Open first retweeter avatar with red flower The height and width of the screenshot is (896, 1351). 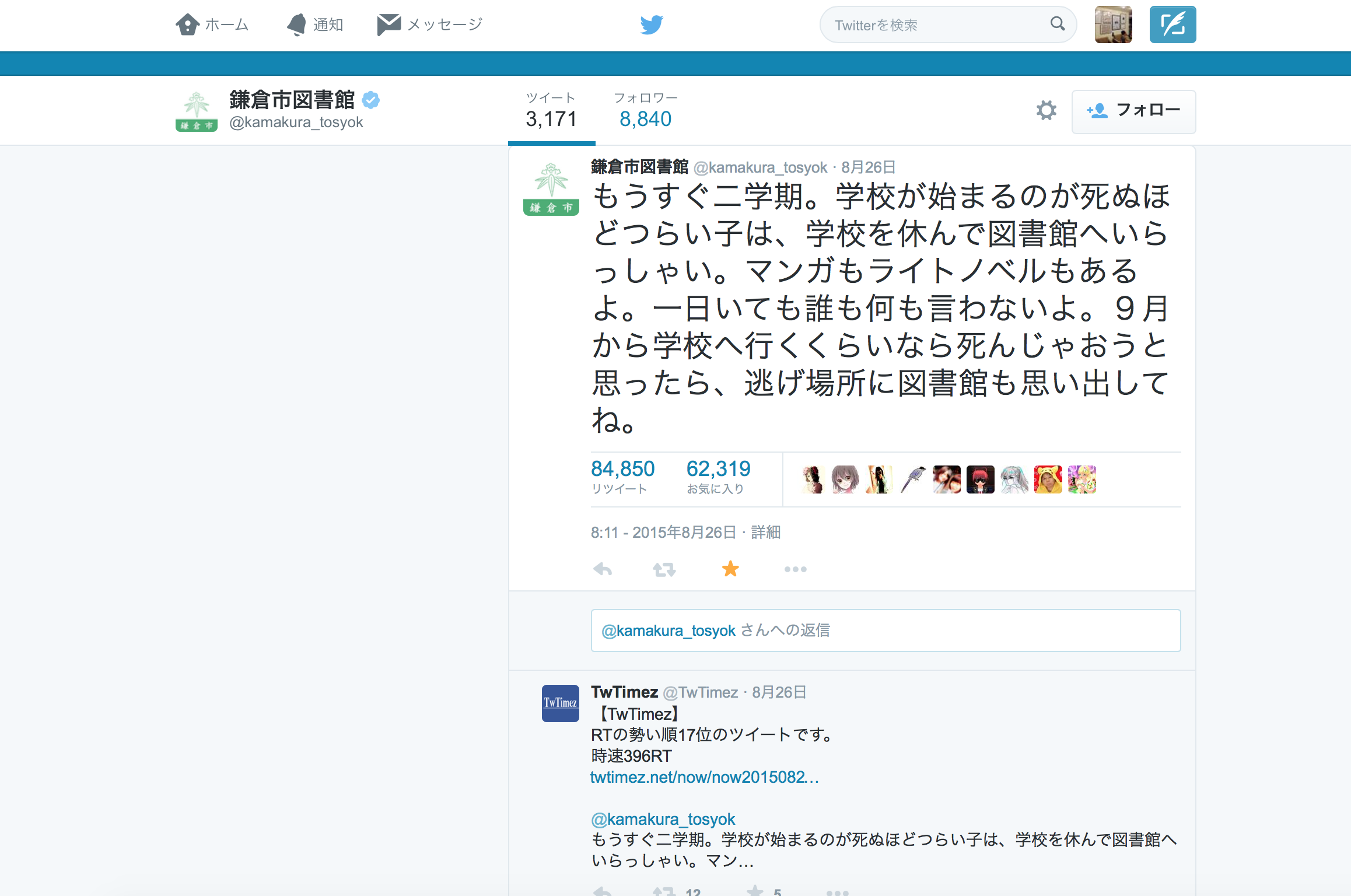[811, 480]
